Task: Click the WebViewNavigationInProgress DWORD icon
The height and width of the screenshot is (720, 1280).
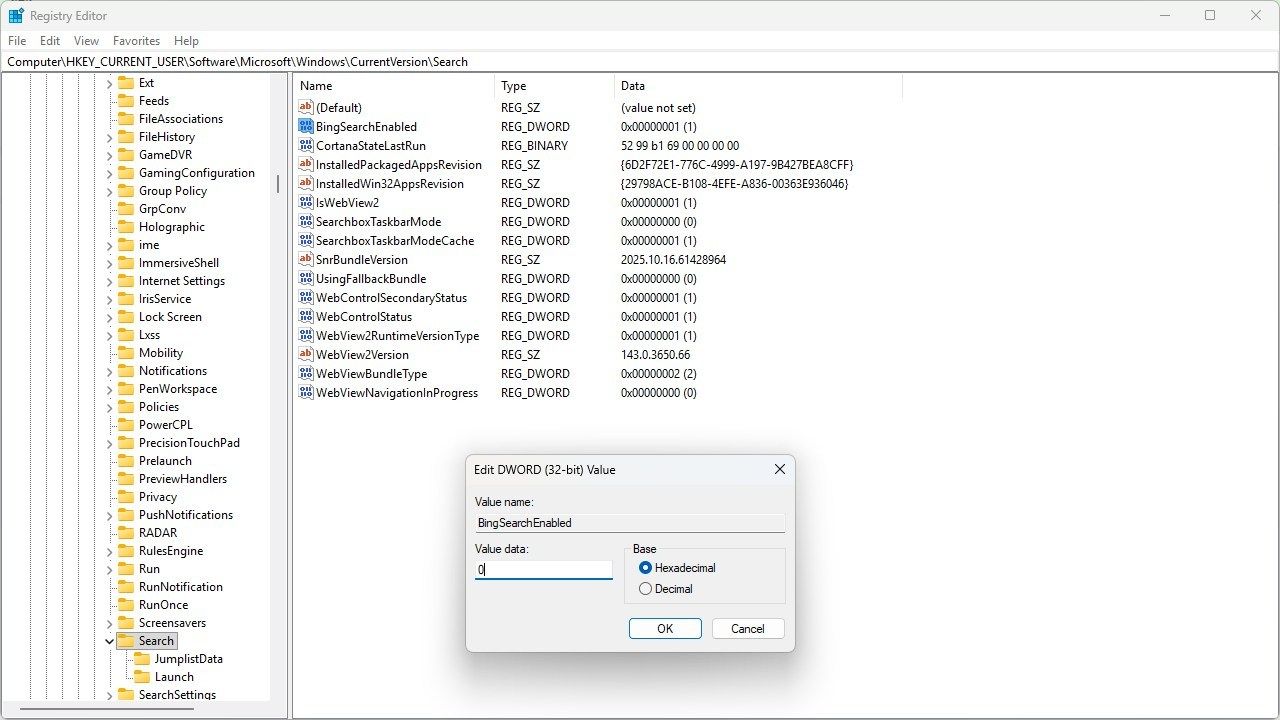Action: click(x=306, y=393)
